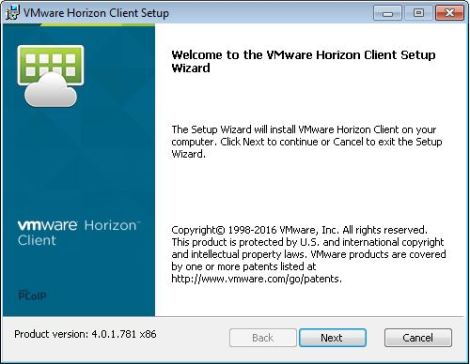Minimize the setup window
This screenshot has width=470, height=364.
(x=387, y=13)
